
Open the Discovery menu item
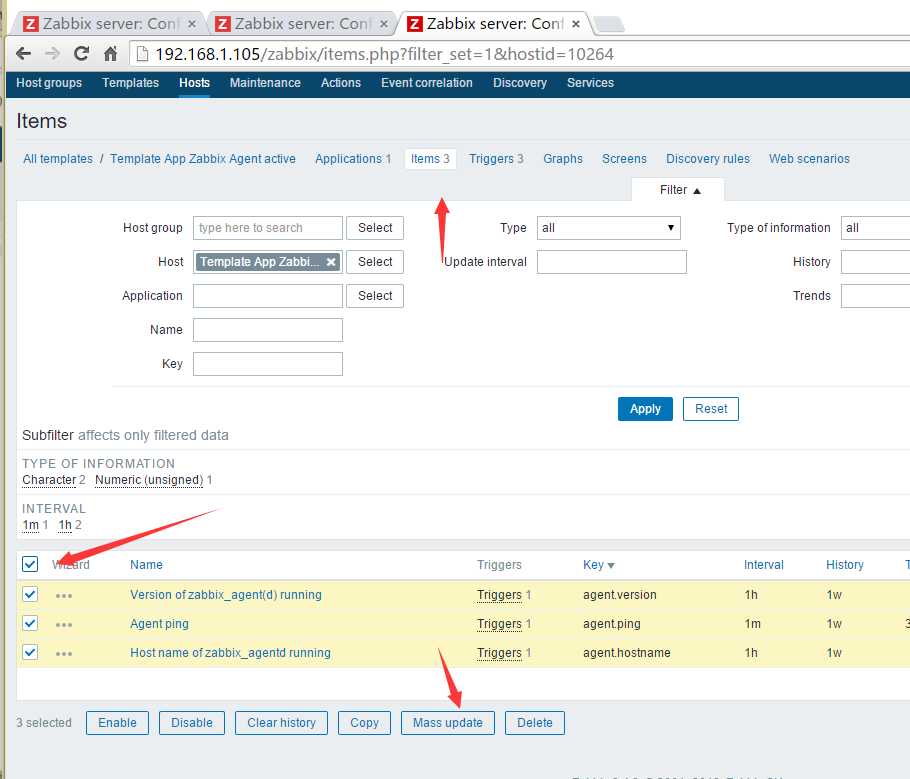click(520, 82)
